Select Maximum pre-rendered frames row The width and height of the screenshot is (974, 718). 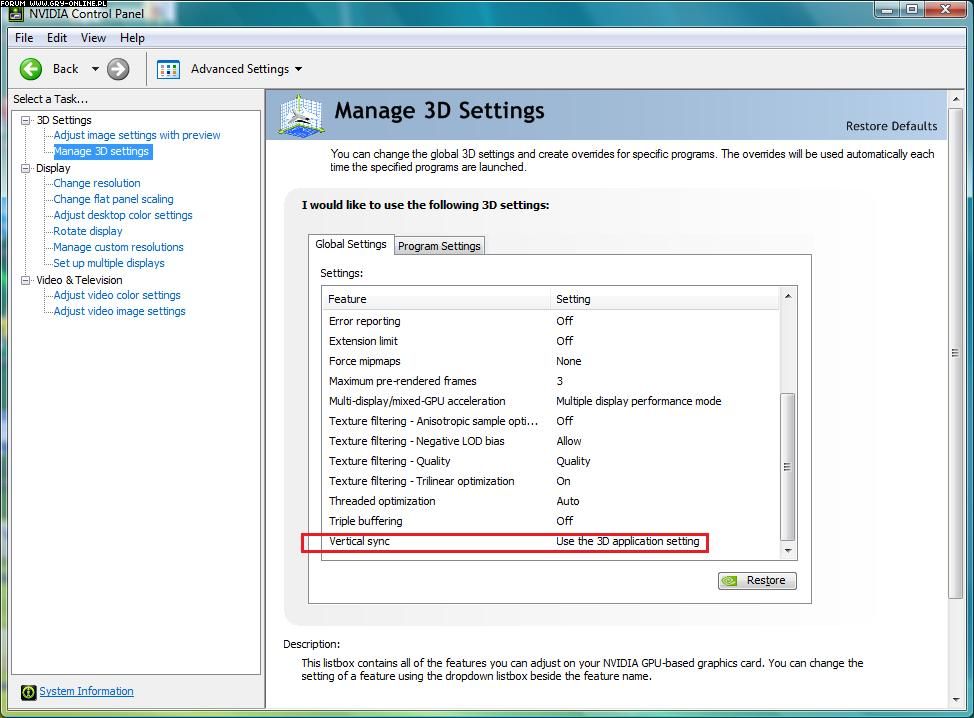(551, 381)
